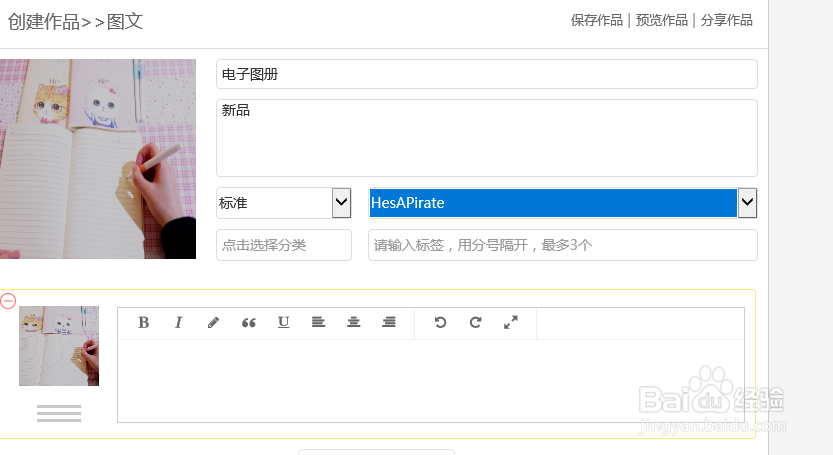Screen dimensions: 833x455
Task: Expand editor to fullscreen
Action: coord(511,322)
